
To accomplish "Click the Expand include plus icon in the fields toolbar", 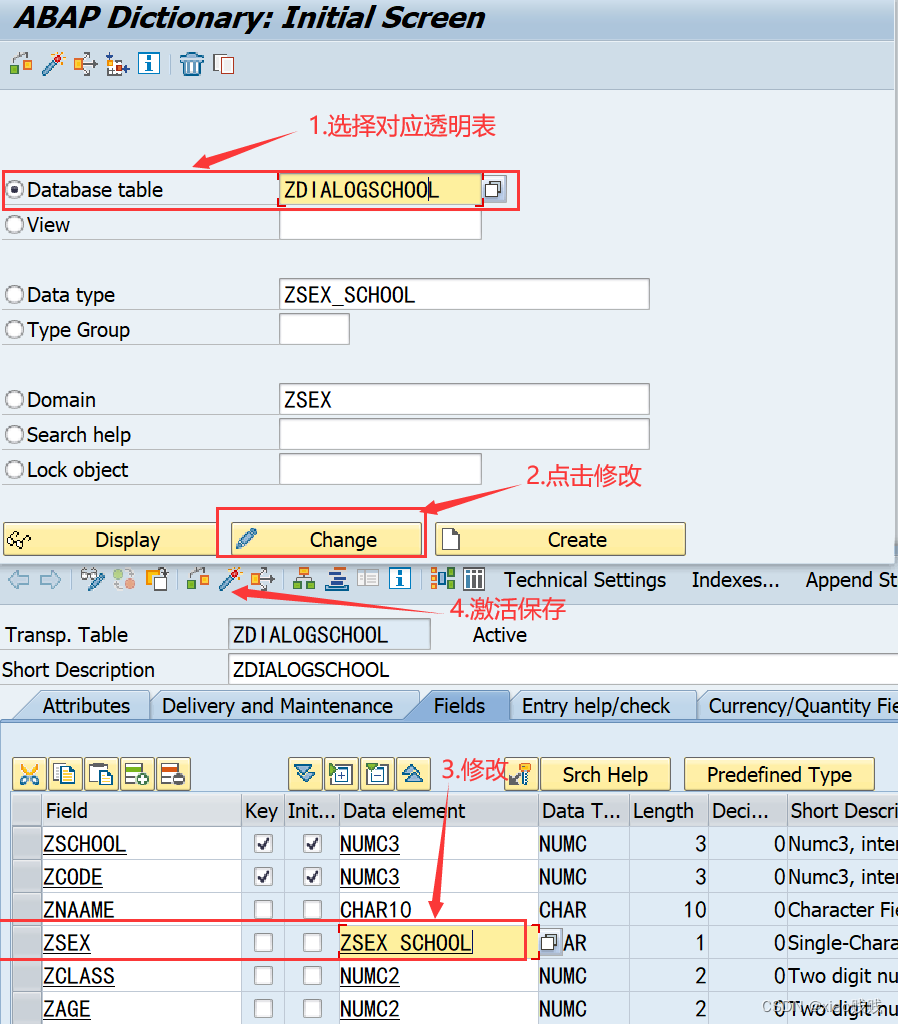I will tap(341, 774).
